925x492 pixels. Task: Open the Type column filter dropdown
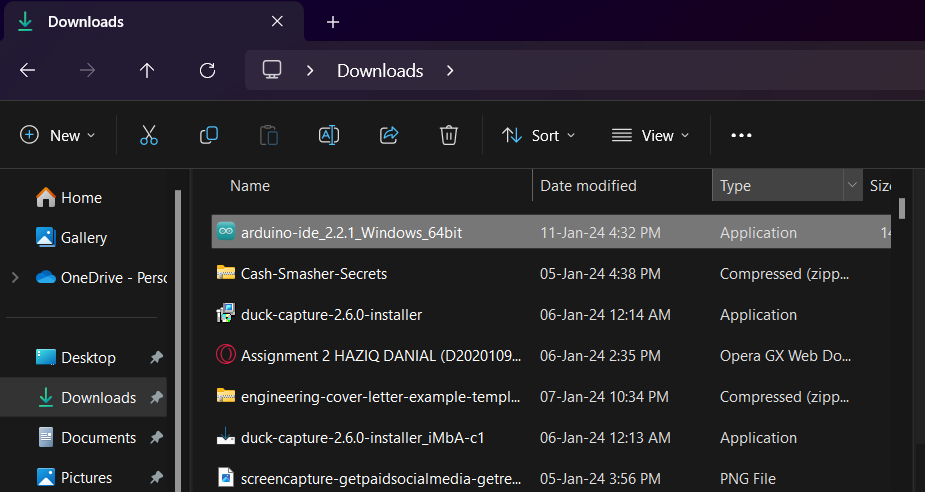852,185
